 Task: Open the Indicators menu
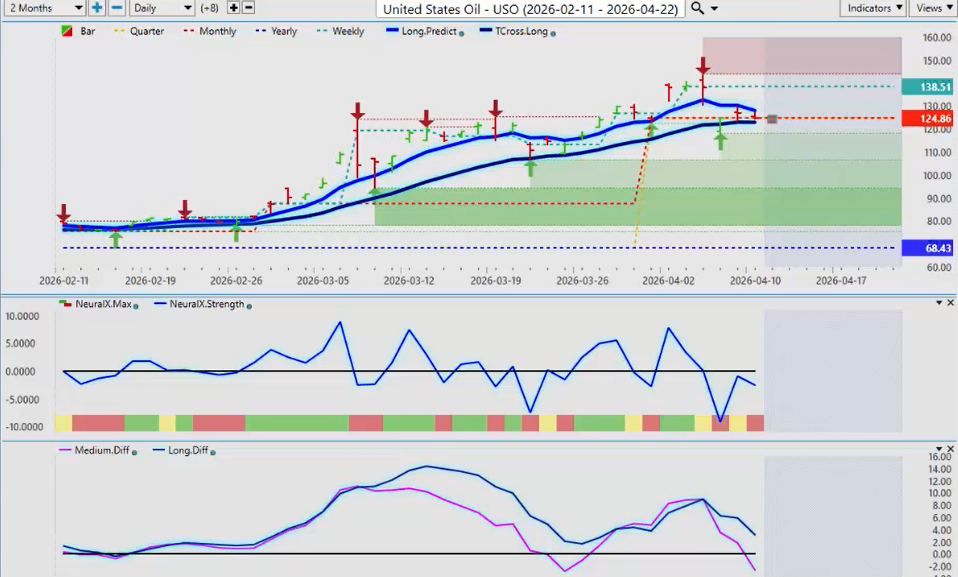point(874,8)
